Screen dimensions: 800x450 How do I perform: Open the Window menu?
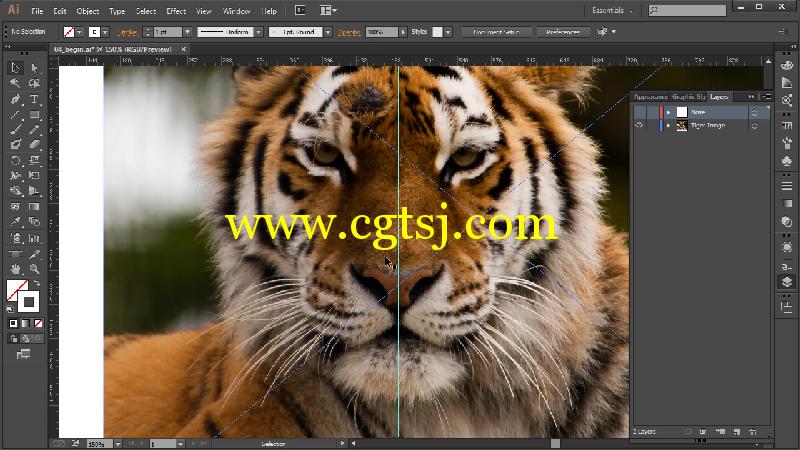[x=236, y=11]
